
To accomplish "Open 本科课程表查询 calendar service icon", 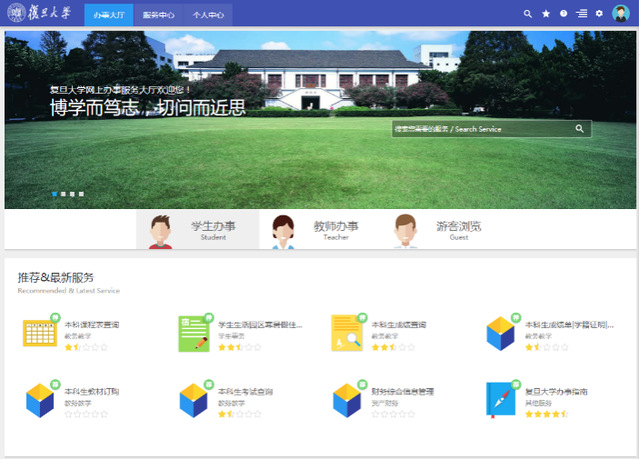I will click(x=39, y=333).
